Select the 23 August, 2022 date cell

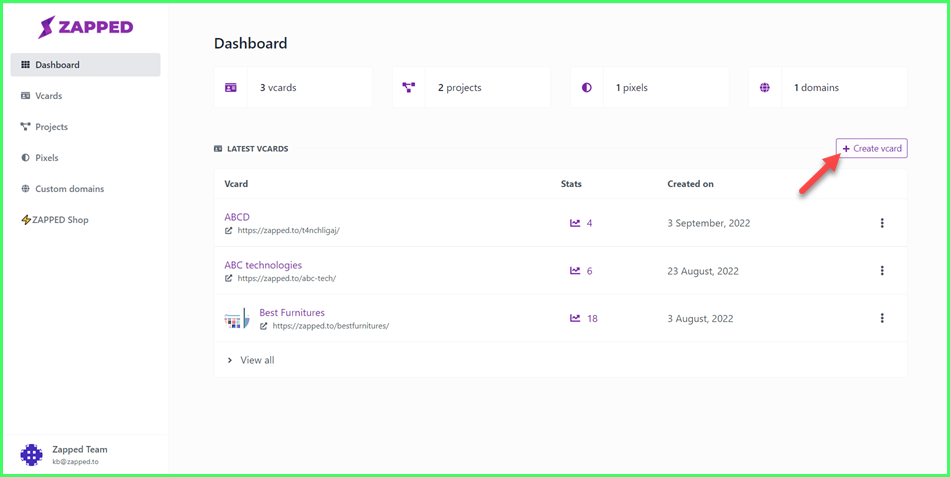[x=703, y=271]
